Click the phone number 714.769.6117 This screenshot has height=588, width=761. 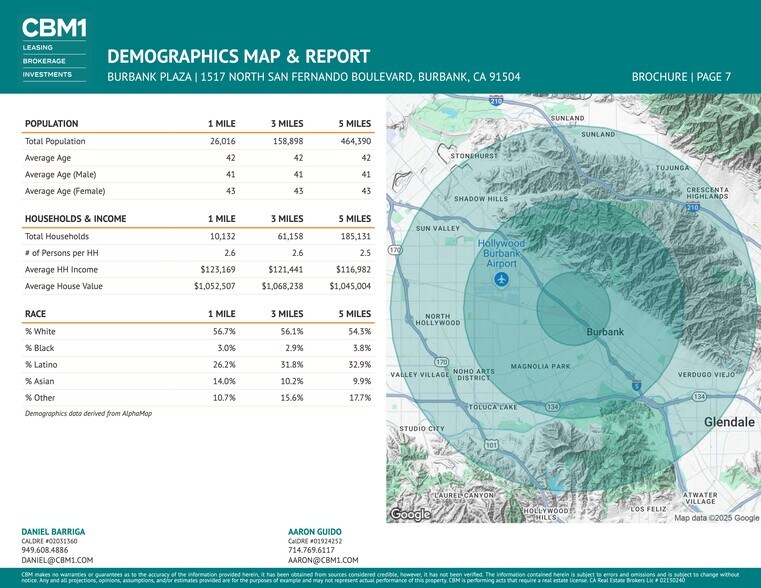311,550
